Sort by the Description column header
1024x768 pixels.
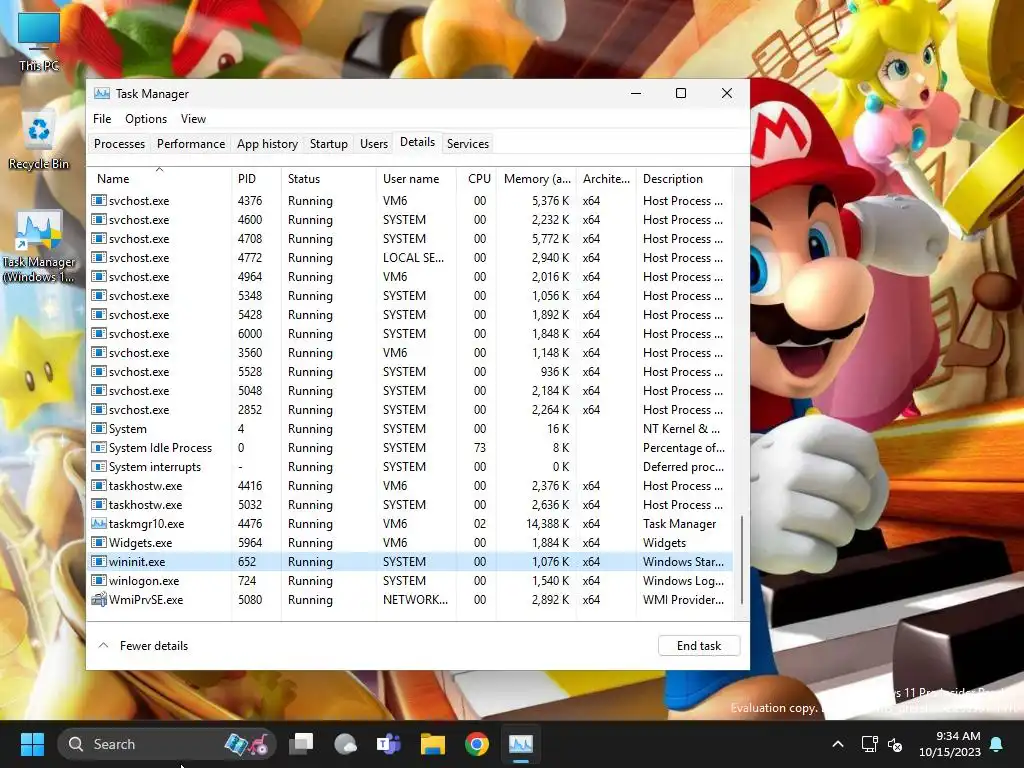click(x=684, y=179)
